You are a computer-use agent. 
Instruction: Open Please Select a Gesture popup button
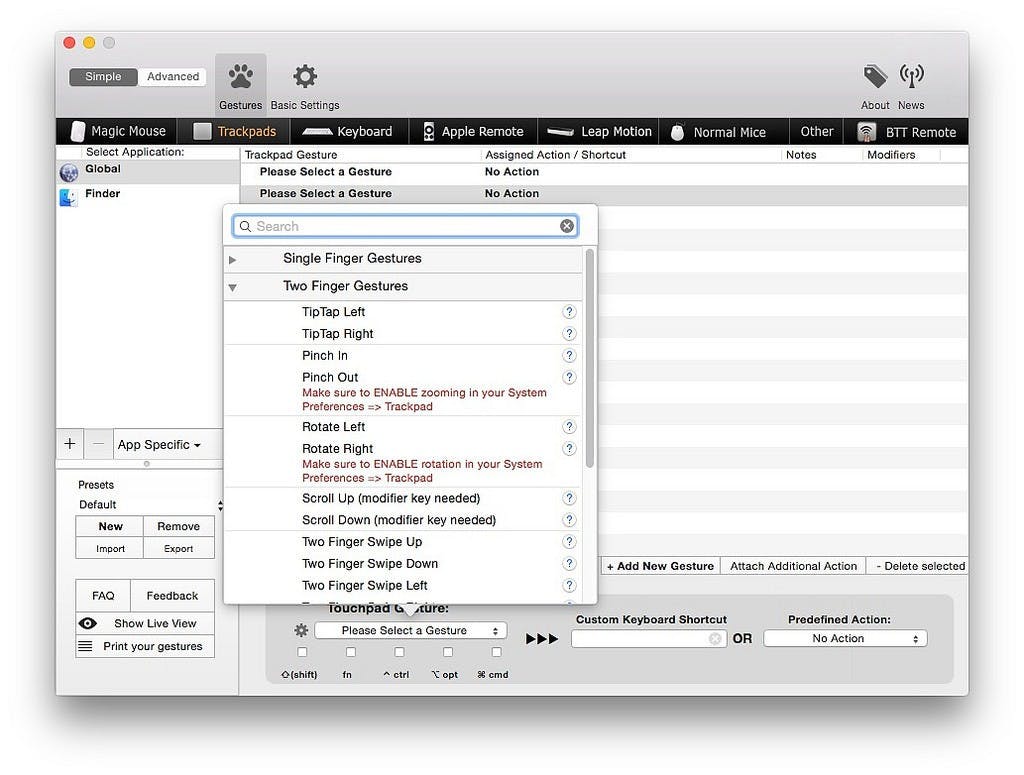coord(410,631)
